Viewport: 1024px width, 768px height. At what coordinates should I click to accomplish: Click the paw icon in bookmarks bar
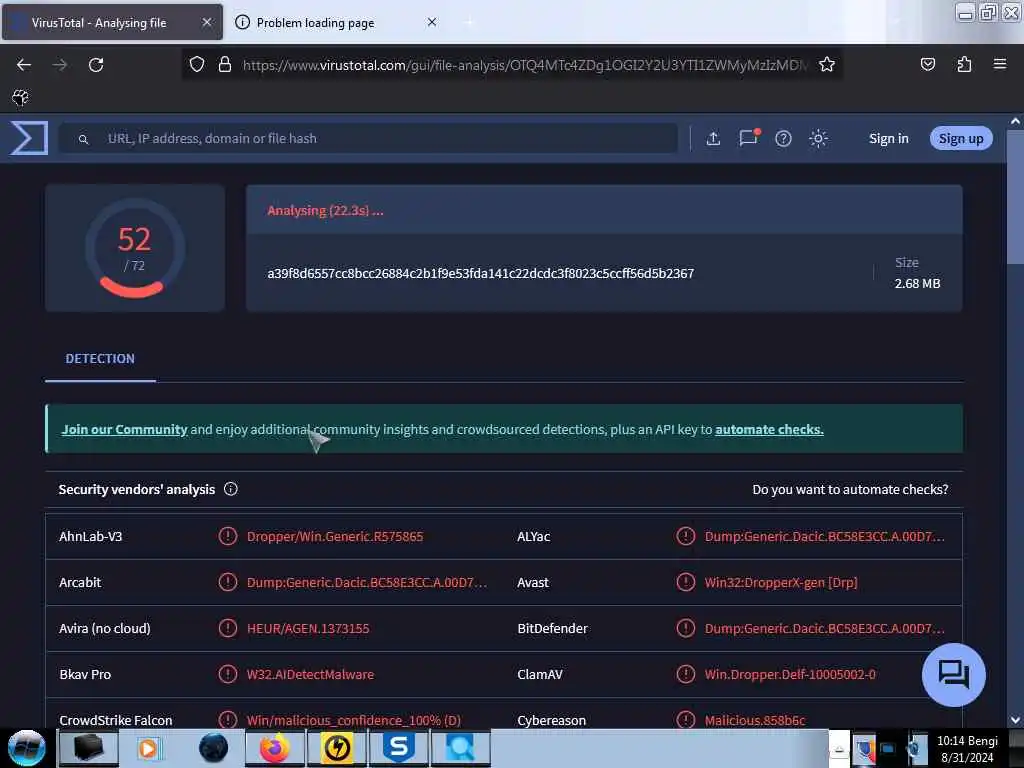tap(20, 97)
